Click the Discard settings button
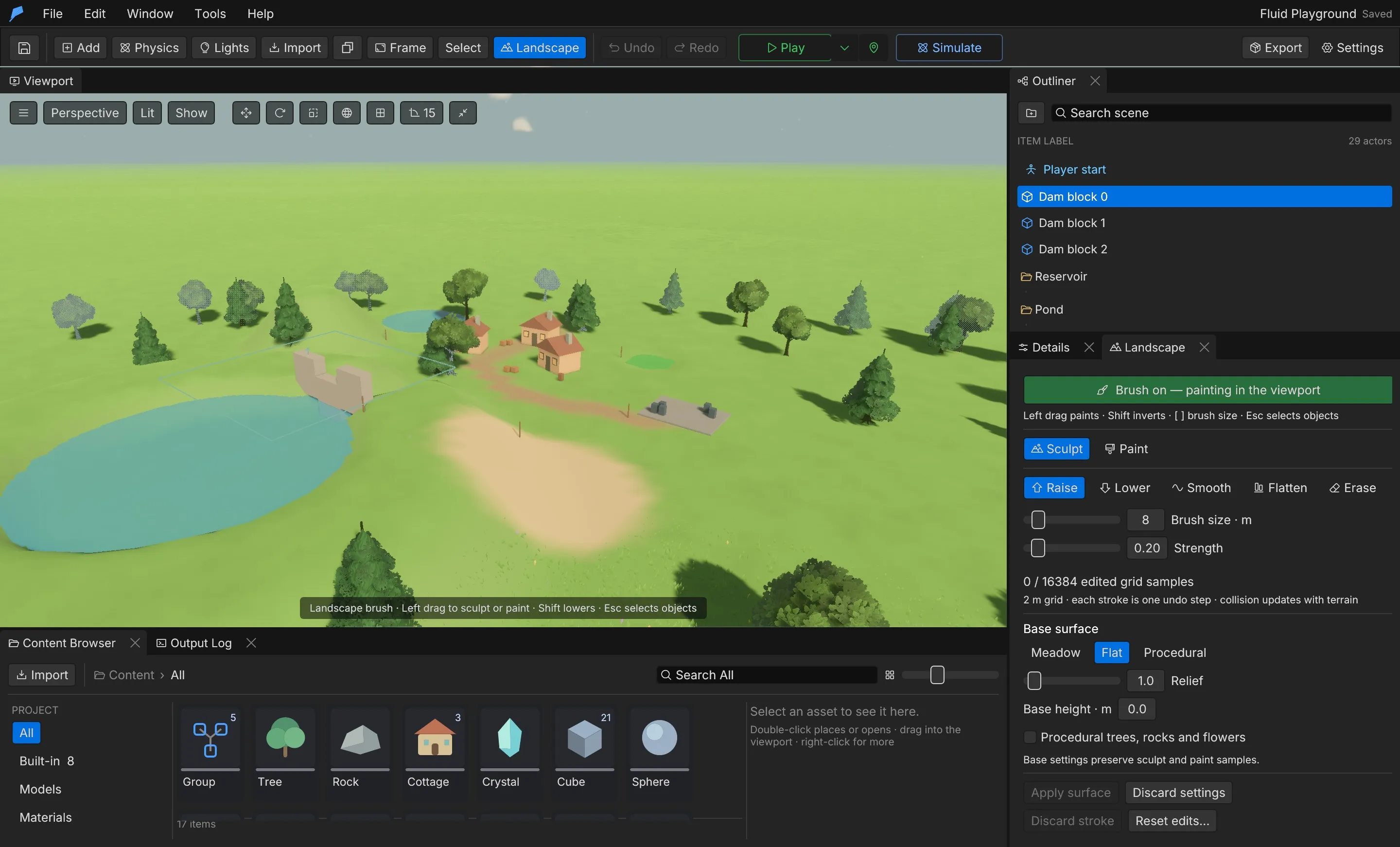Viewport: 1400px width, 847px height. tap(1178, 793)
